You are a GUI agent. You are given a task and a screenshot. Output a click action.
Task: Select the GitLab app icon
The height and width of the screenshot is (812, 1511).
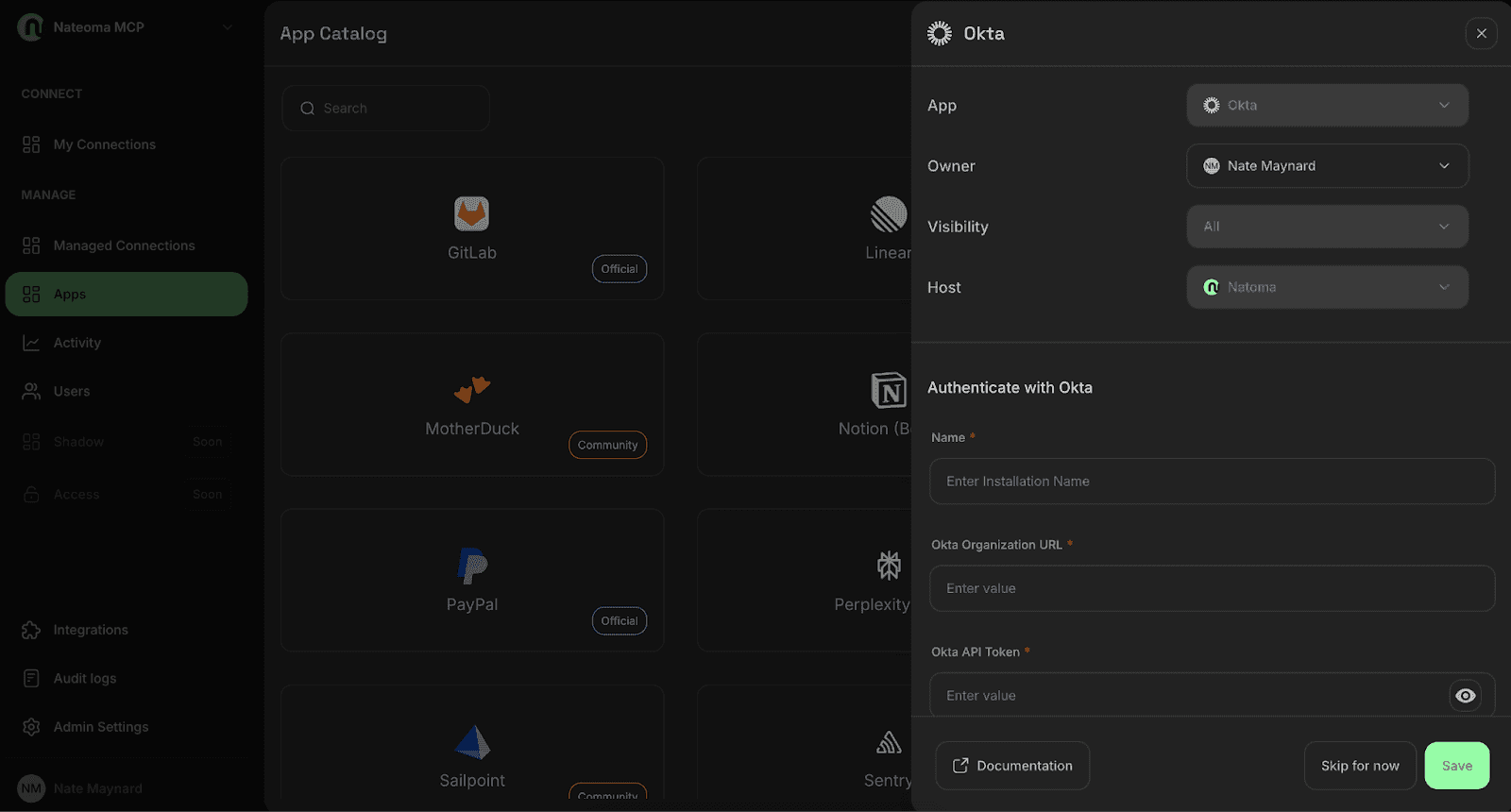[x=472, y=213]
